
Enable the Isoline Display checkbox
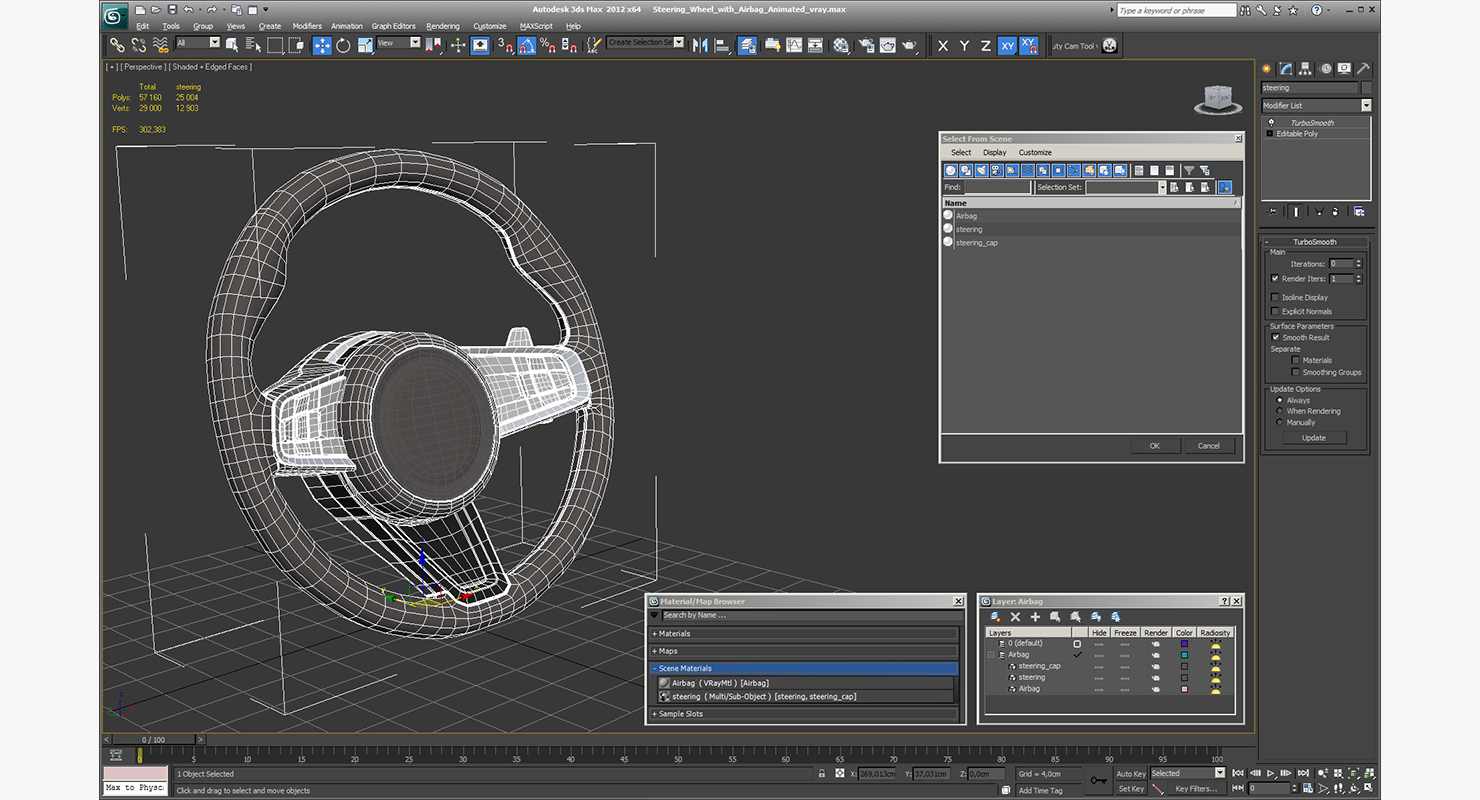(x=1275, y=297)
